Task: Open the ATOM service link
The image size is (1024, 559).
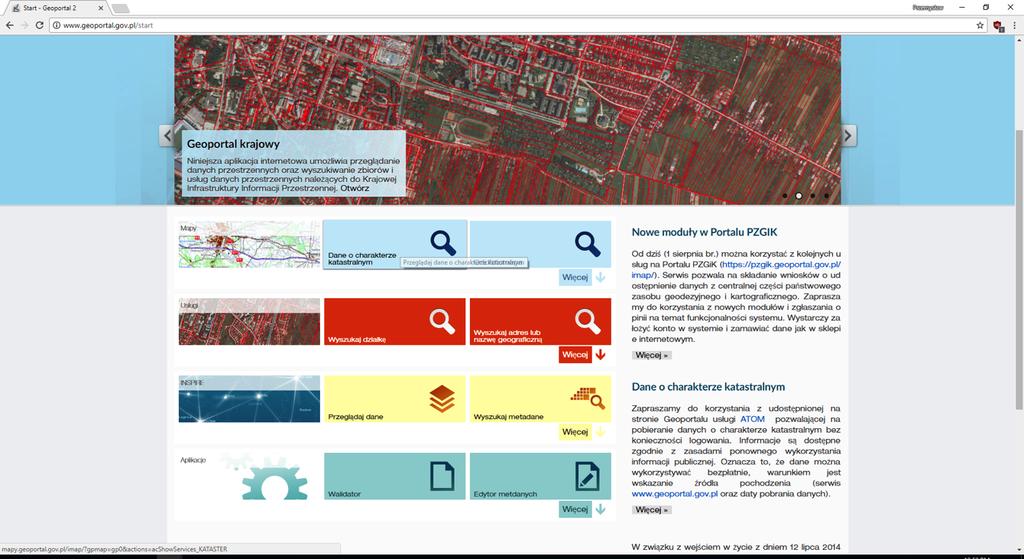Action: (x=752, y=419)
